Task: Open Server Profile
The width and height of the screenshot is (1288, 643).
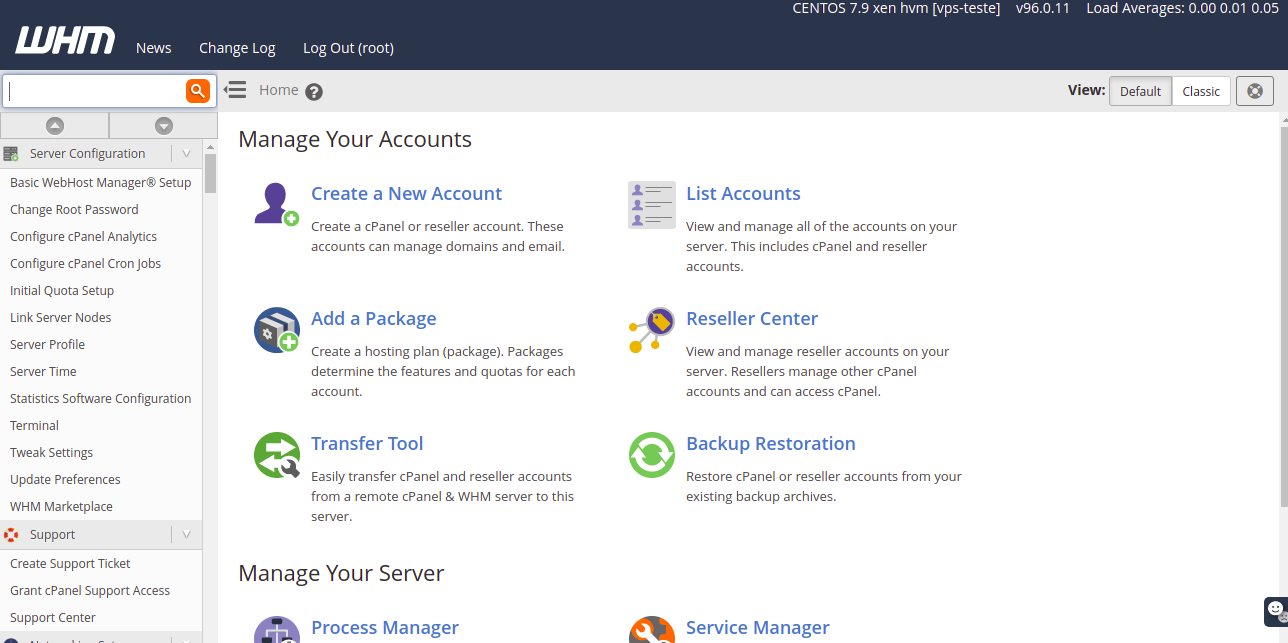Action: [47, 345]
